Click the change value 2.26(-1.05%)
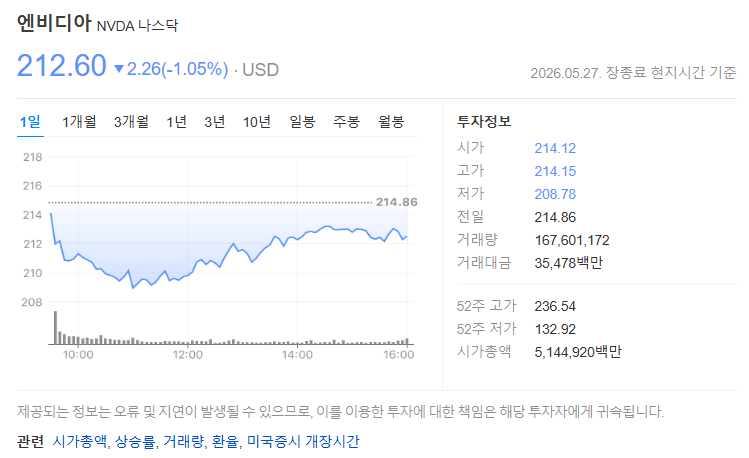Image resolution: width=749 pixels, height=458 pixels. (177, 69)
